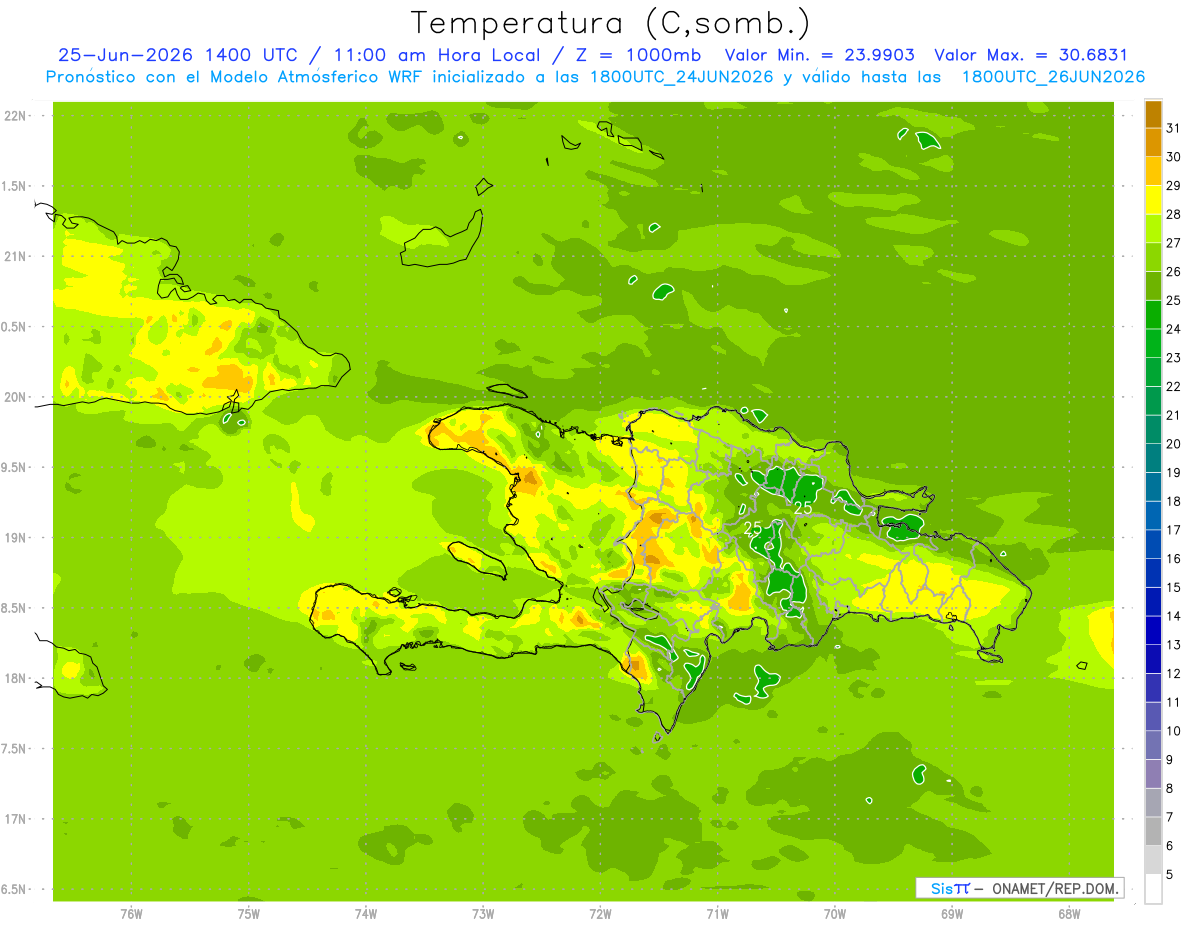Click the '7.5N' latitude axis label
1200x927 pixels.
tap(15, 748)
